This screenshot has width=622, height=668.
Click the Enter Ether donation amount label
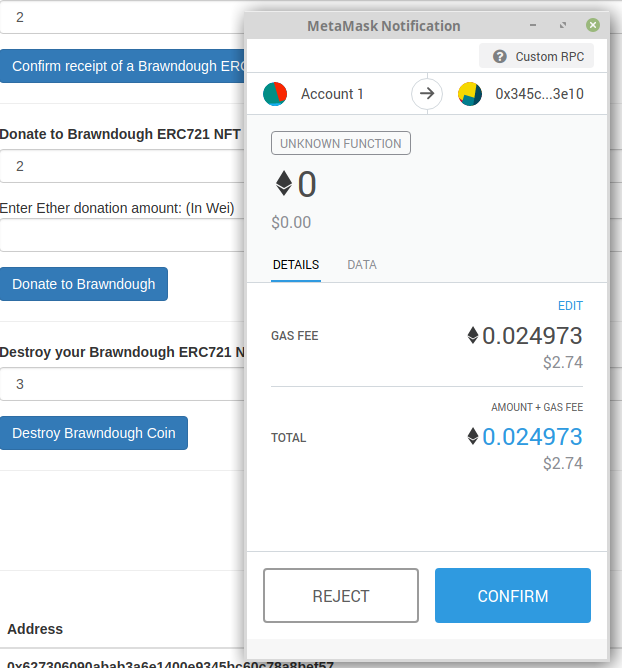point(117,208)
